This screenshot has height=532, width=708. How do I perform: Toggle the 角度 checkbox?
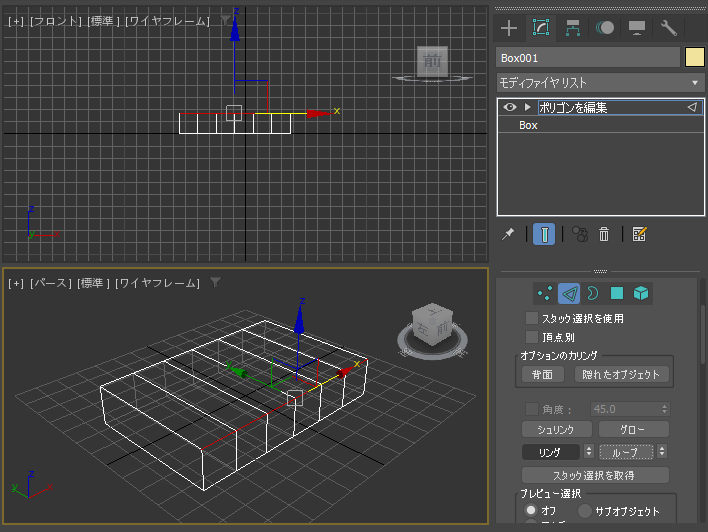pos(532,409)
